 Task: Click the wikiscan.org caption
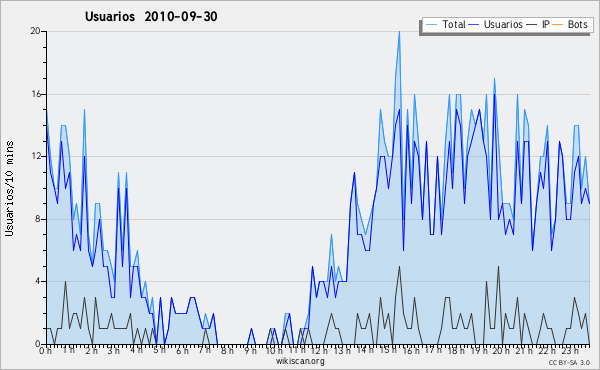pos(300,361)
